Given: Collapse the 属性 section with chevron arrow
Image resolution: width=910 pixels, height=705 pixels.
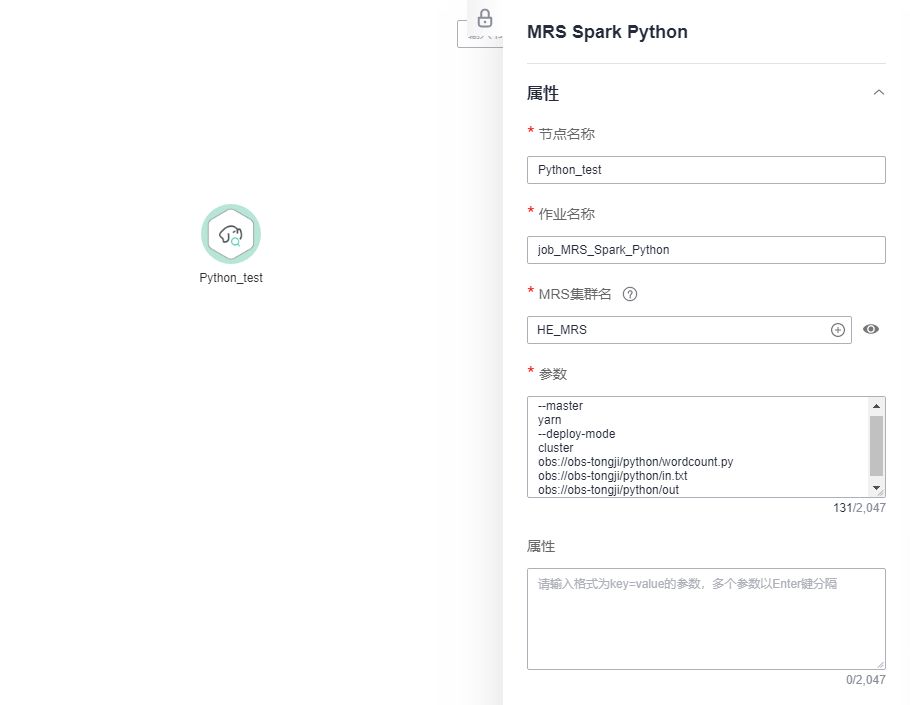Looking at the screenshot, I should coord(879,93).
